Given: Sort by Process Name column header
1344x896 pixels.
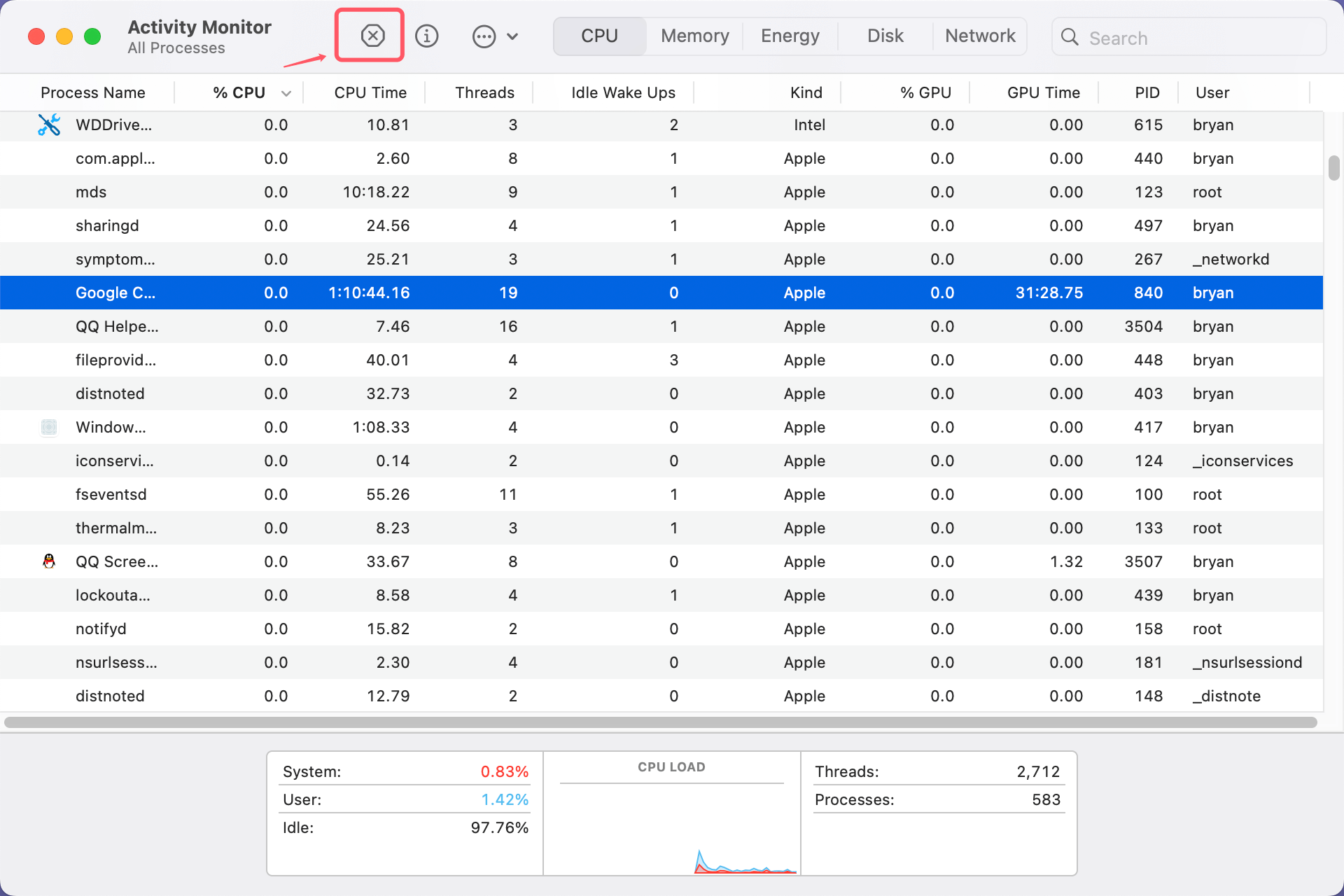Looking at the screenshot, I should point(93,92).
